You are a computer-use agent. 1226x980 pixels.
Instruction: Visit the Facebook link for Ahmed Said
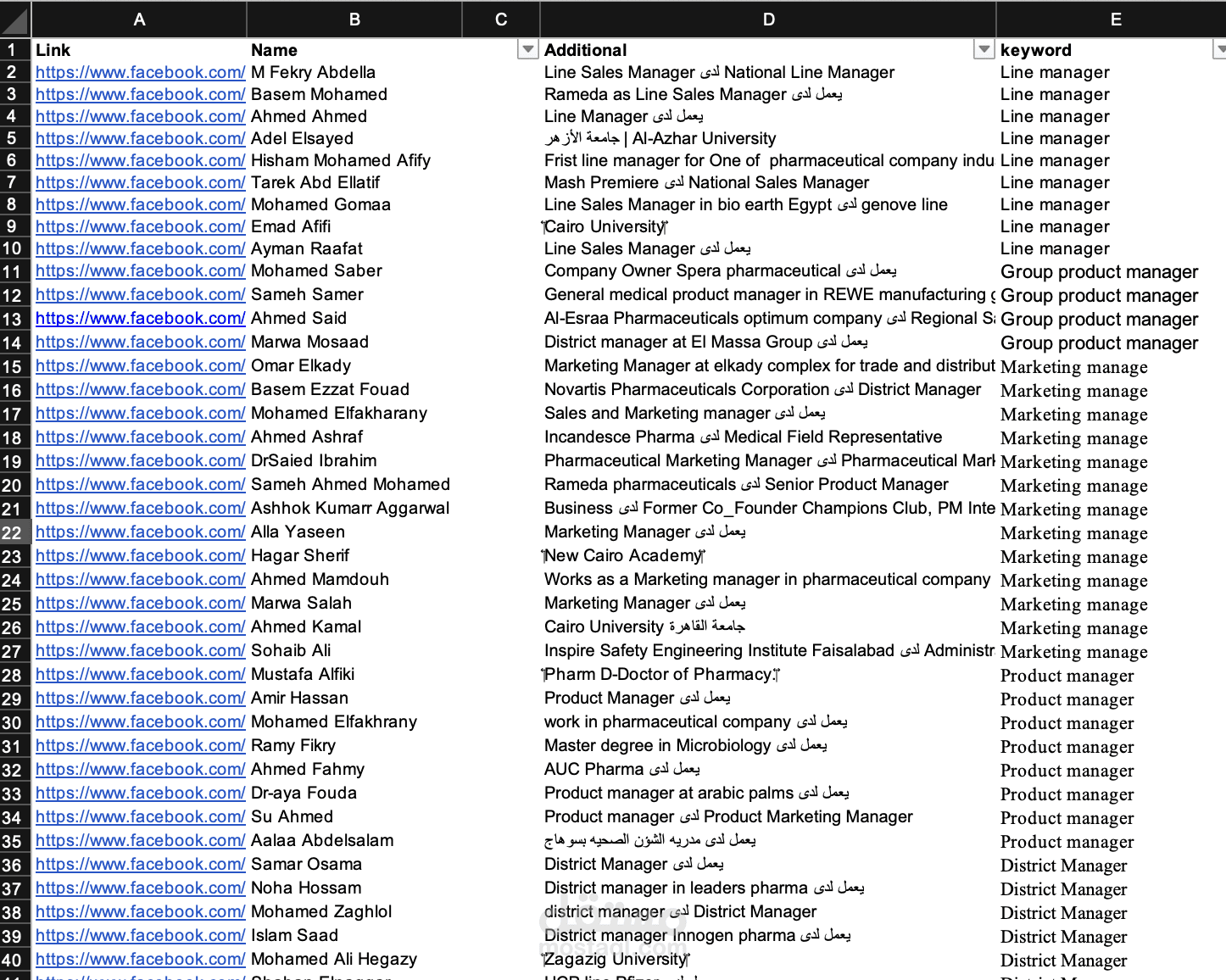click(x=140, y=319)
